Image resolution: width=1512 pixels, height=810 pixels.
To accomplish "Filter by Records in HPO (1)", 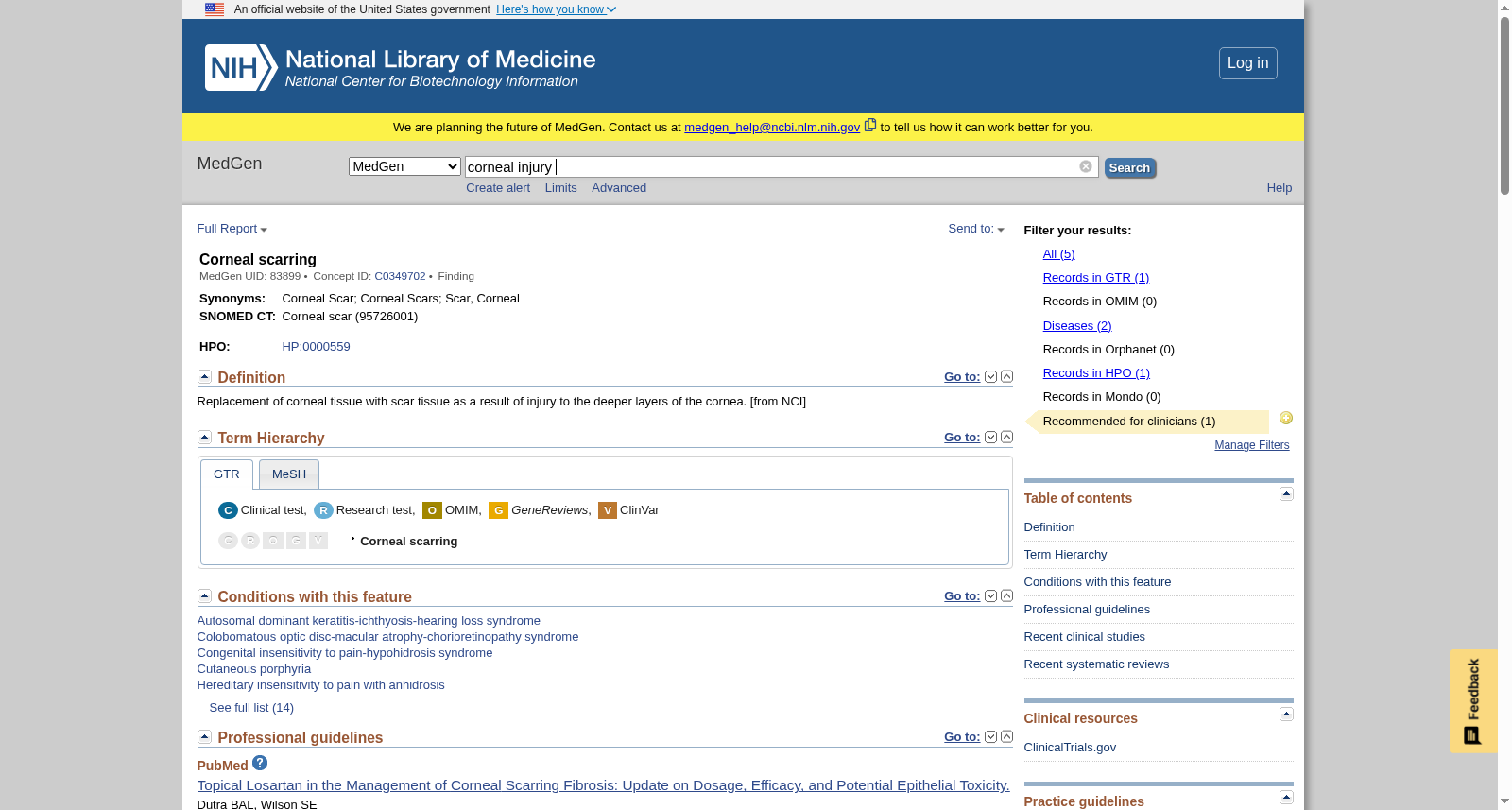I will (x=1096, y=373).
